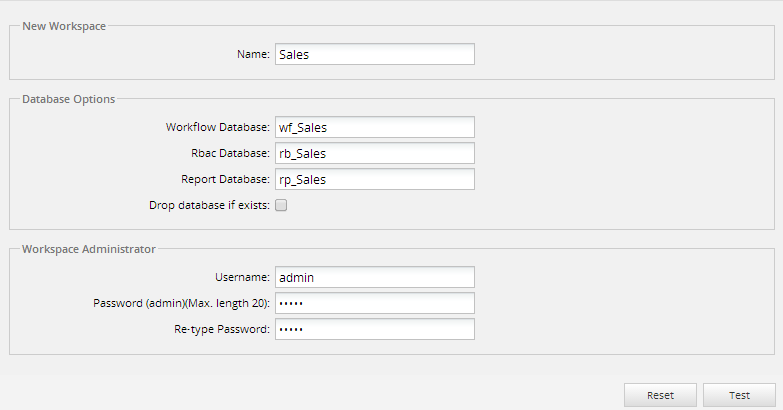Click the 'Workspace Administrator' section heading
The width and height of the screenshot is (783, 410).
(88, 249)
